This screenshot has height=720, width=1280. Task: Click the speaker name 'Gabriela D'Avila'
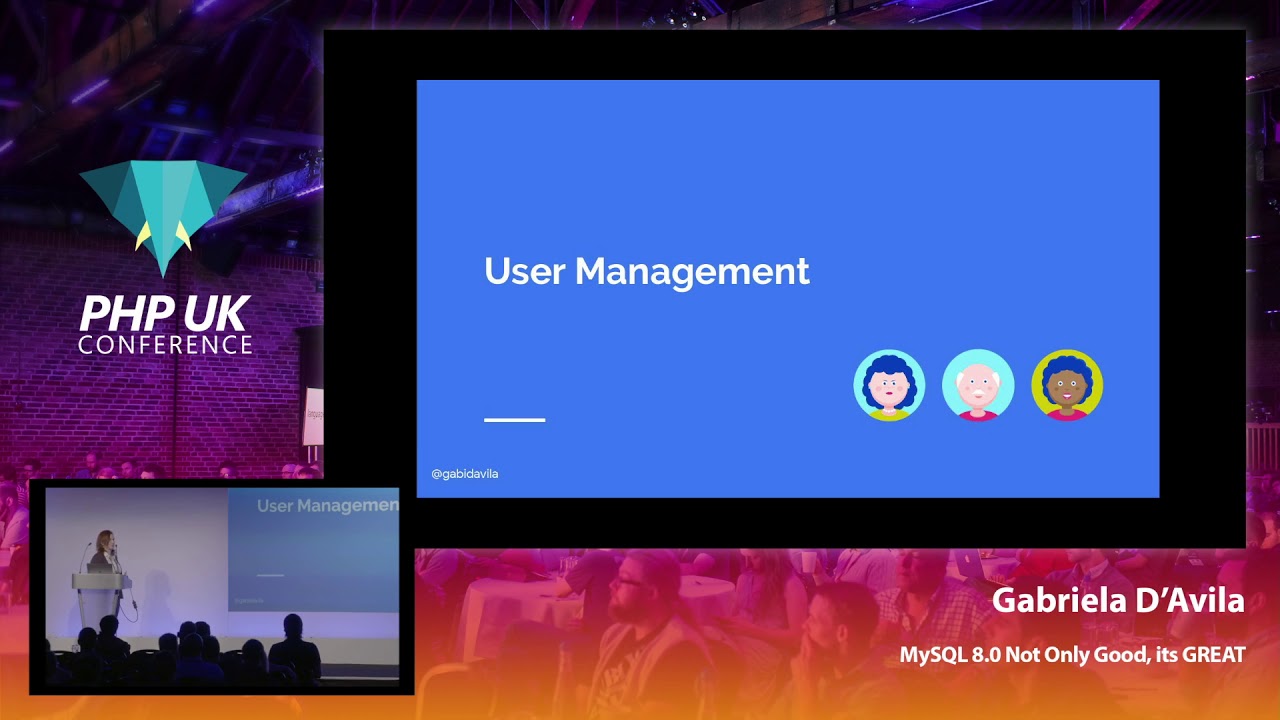1118,601
